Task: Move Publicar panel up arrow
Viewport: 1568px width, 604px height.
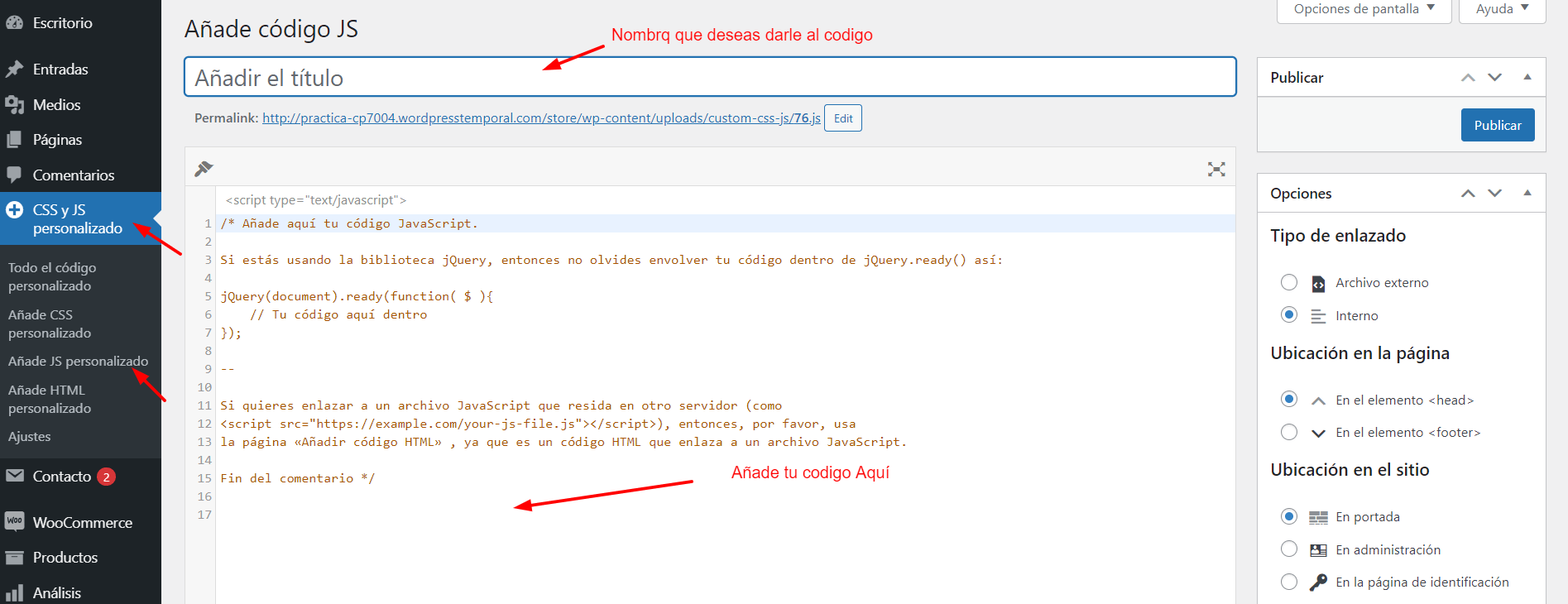Action: pos(1468,78)
